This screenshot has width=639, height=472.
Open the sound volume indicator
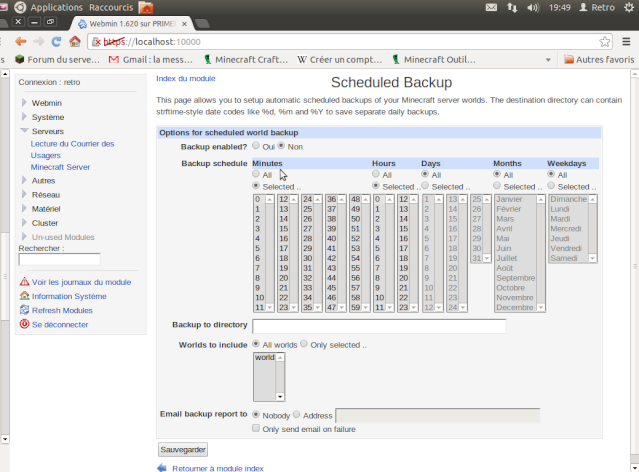tap(533, 7)
